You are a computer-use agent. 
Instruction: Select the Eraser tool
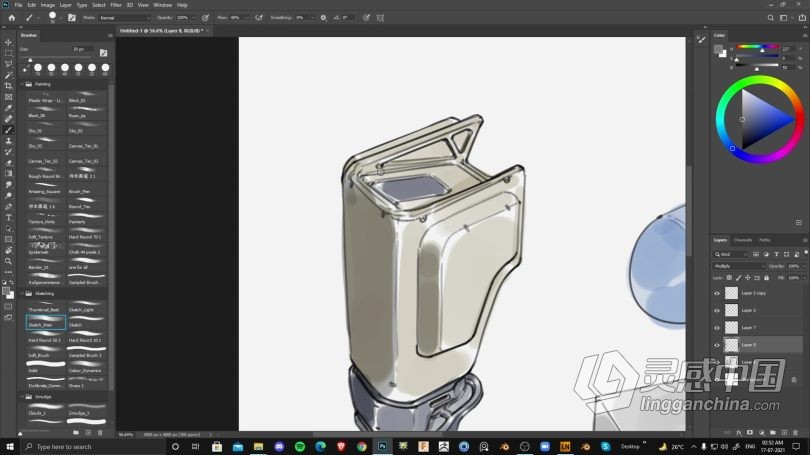(x=8, y=163)
